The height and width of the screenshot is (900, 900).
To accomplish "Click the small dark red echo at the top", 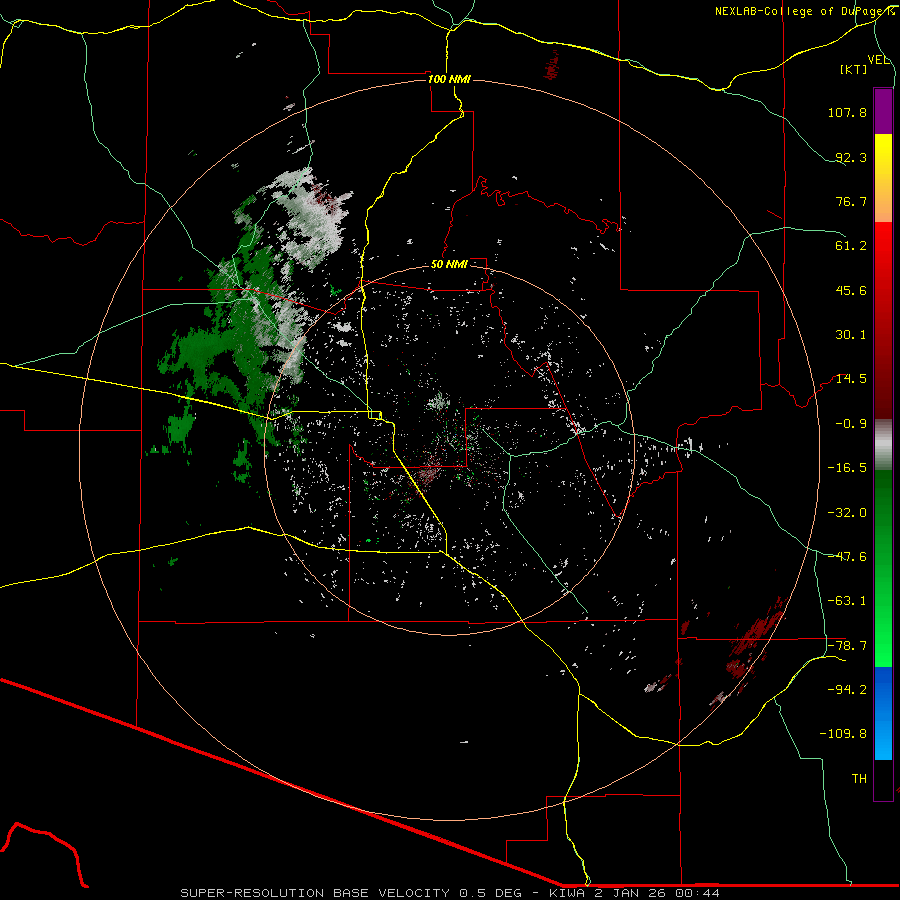I will 552,65.
